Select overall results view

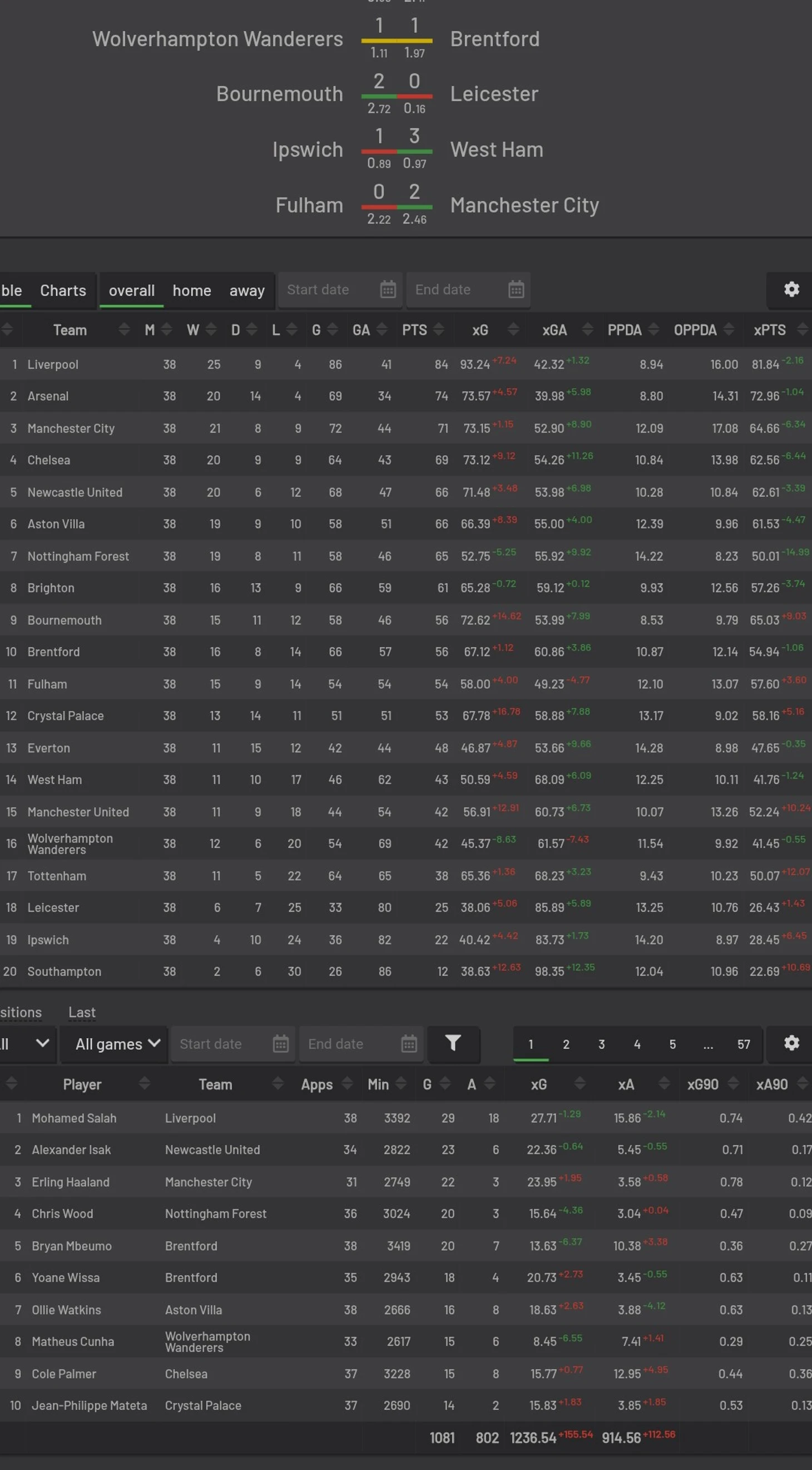[x=131, y=290]
